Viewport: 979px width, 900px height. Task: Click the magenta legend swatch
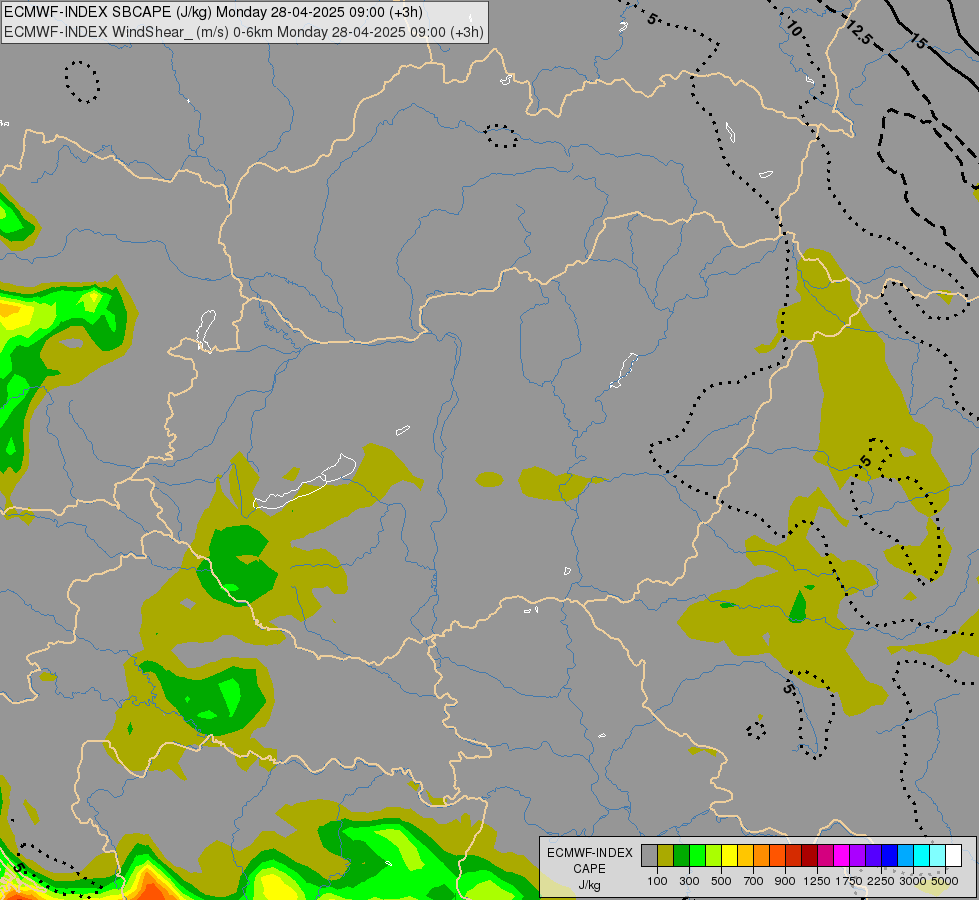[842, 855]
